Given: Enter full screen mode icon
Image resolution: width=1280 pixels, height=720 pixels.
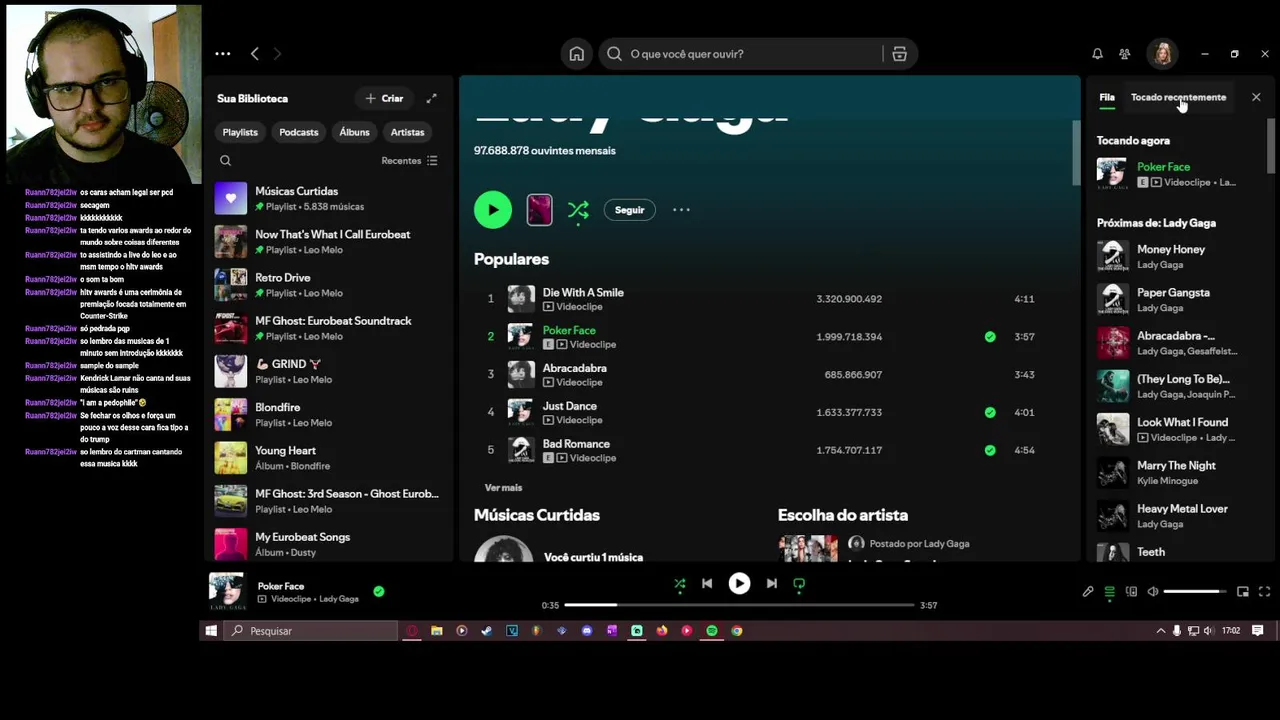Looking at the screenshot, I should point(1264,592).
